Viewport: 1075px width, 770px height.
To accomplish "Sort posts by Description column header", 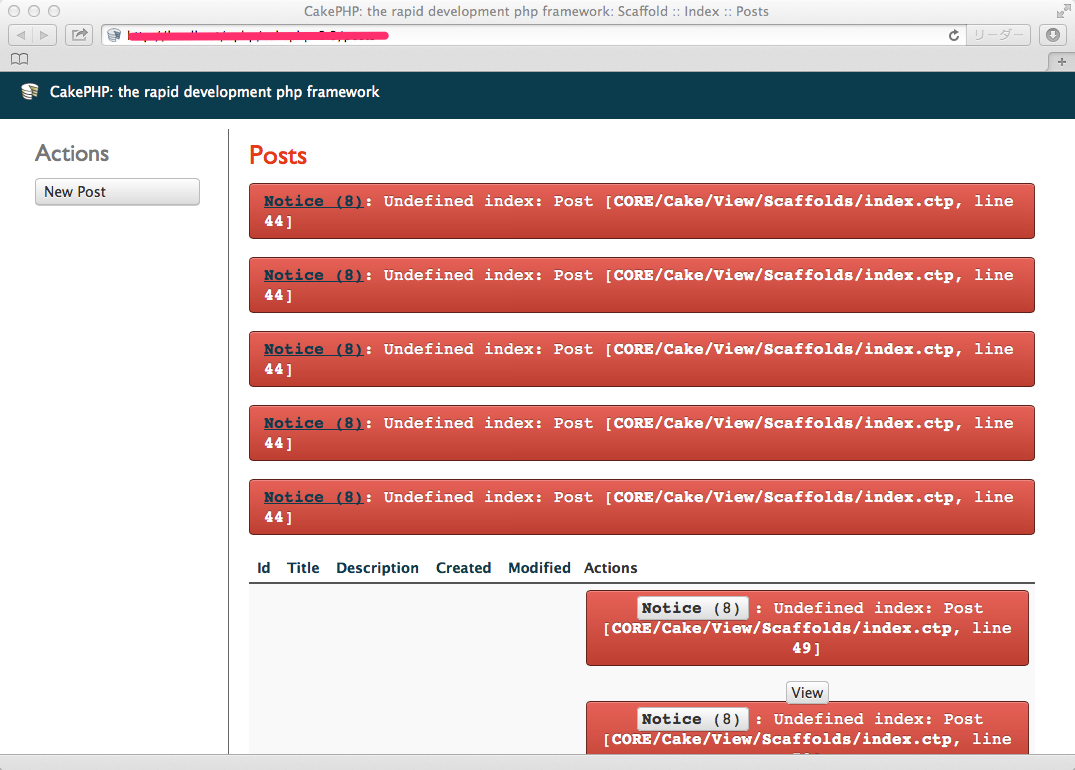I will pos(377,568).
